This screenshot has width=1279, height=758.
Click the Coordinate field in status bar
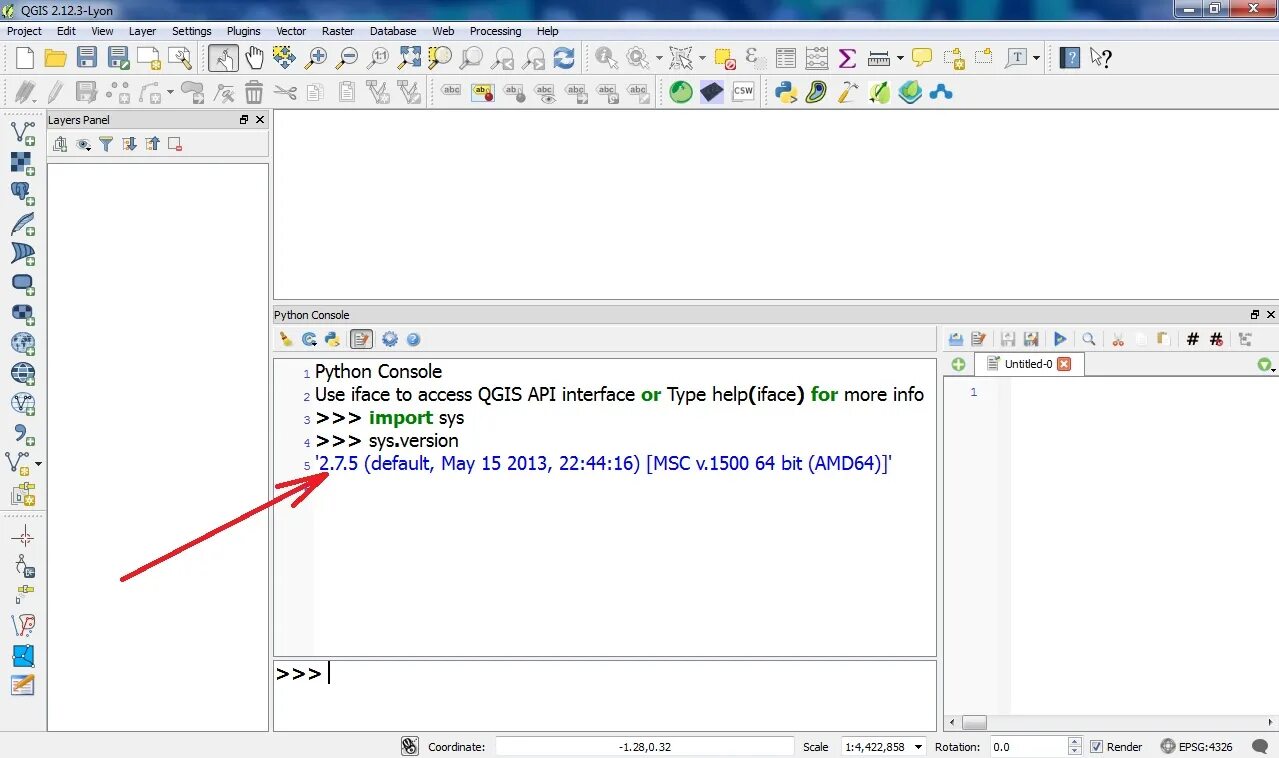click(644, 746)
